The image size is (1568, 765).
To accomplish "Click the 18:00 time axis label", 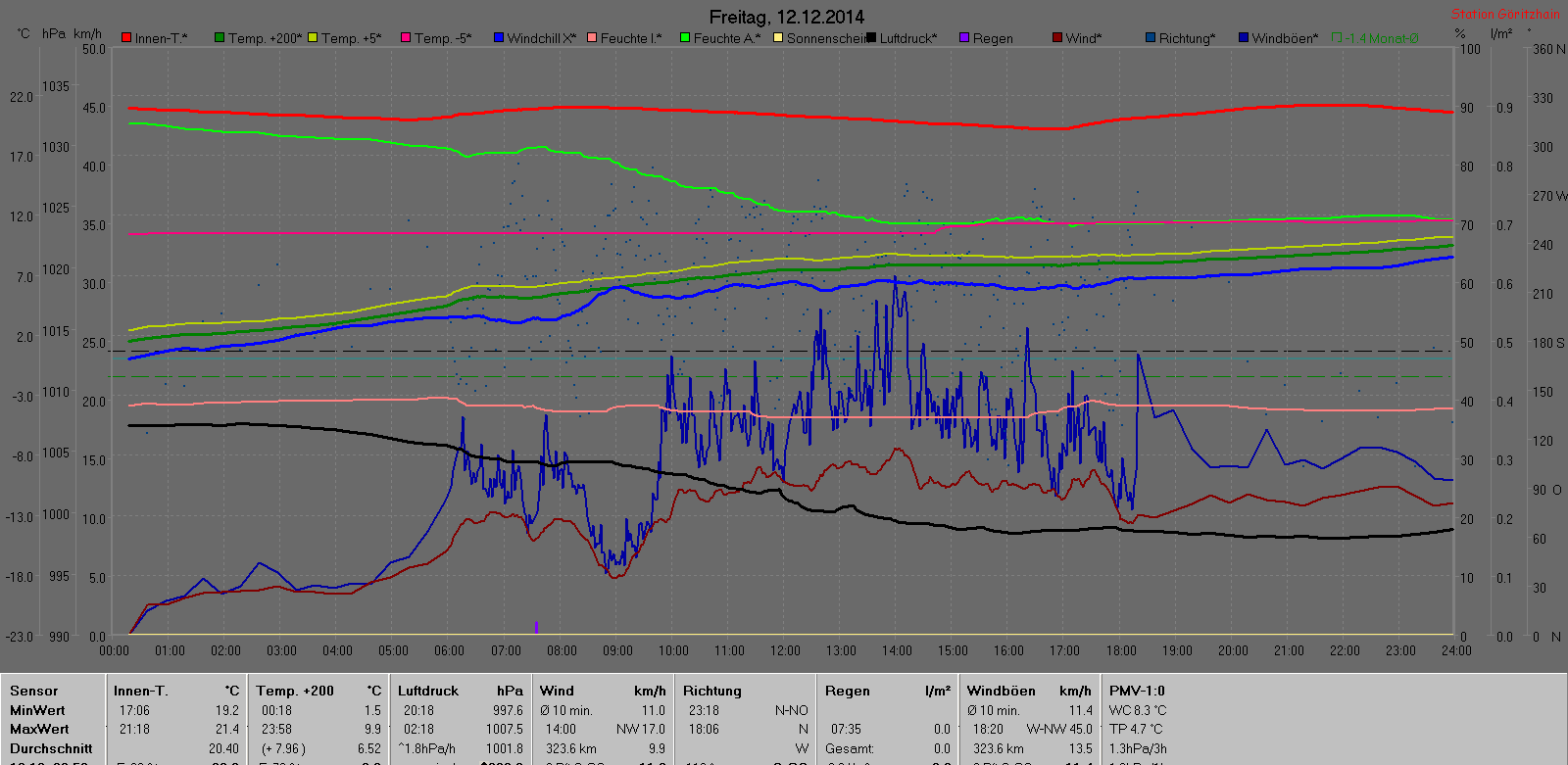I will (x=1121, y=650).
